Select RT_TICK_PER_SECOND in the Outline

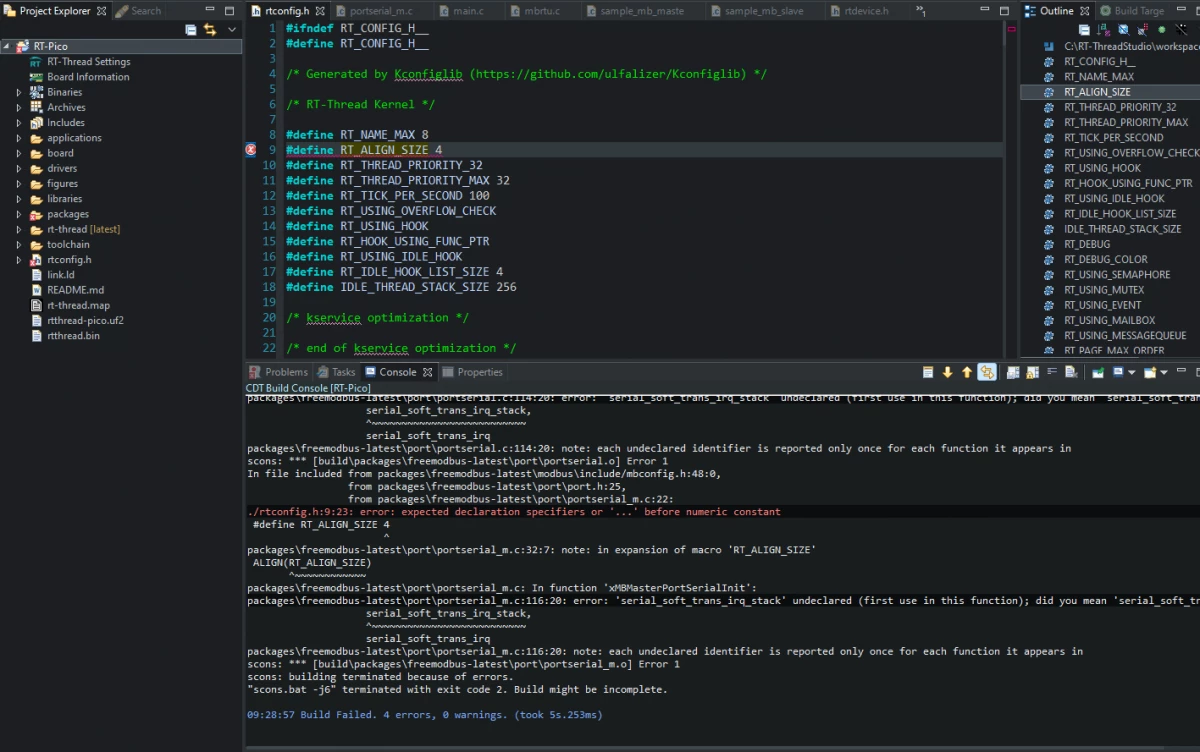pos(1113,138)
